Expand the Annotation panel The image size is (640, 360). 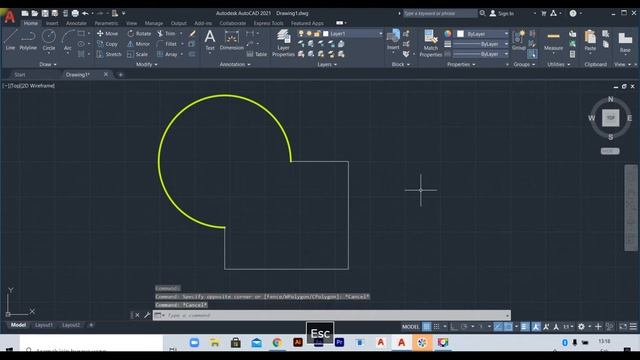pyautogui.click(x=235, y=64)
